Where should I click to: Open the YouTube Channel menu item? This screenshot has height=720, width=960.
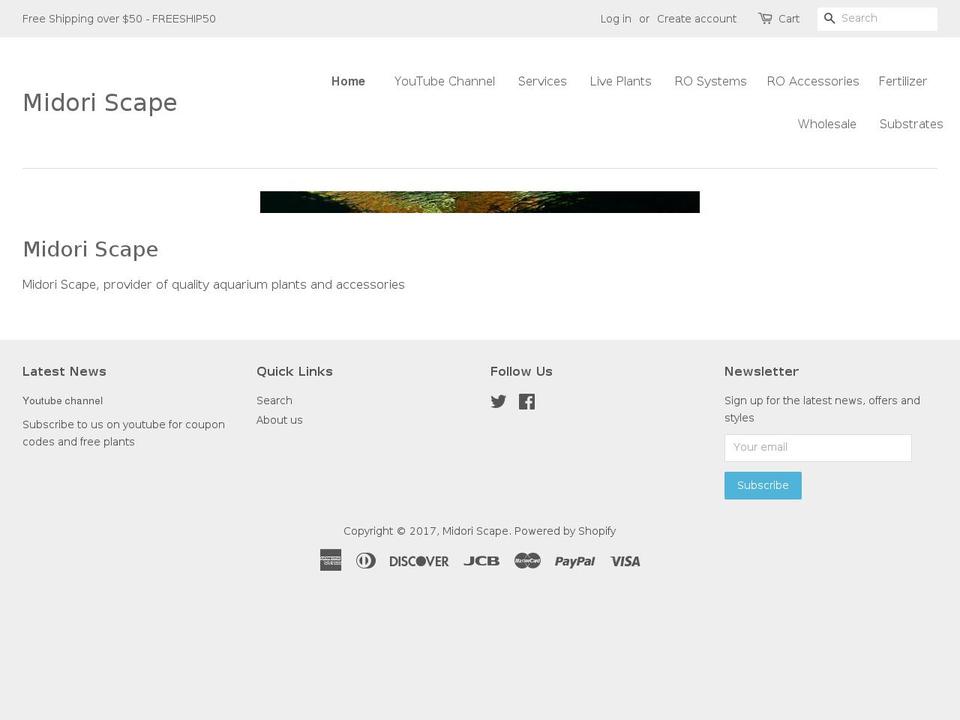tap(444, 81)
